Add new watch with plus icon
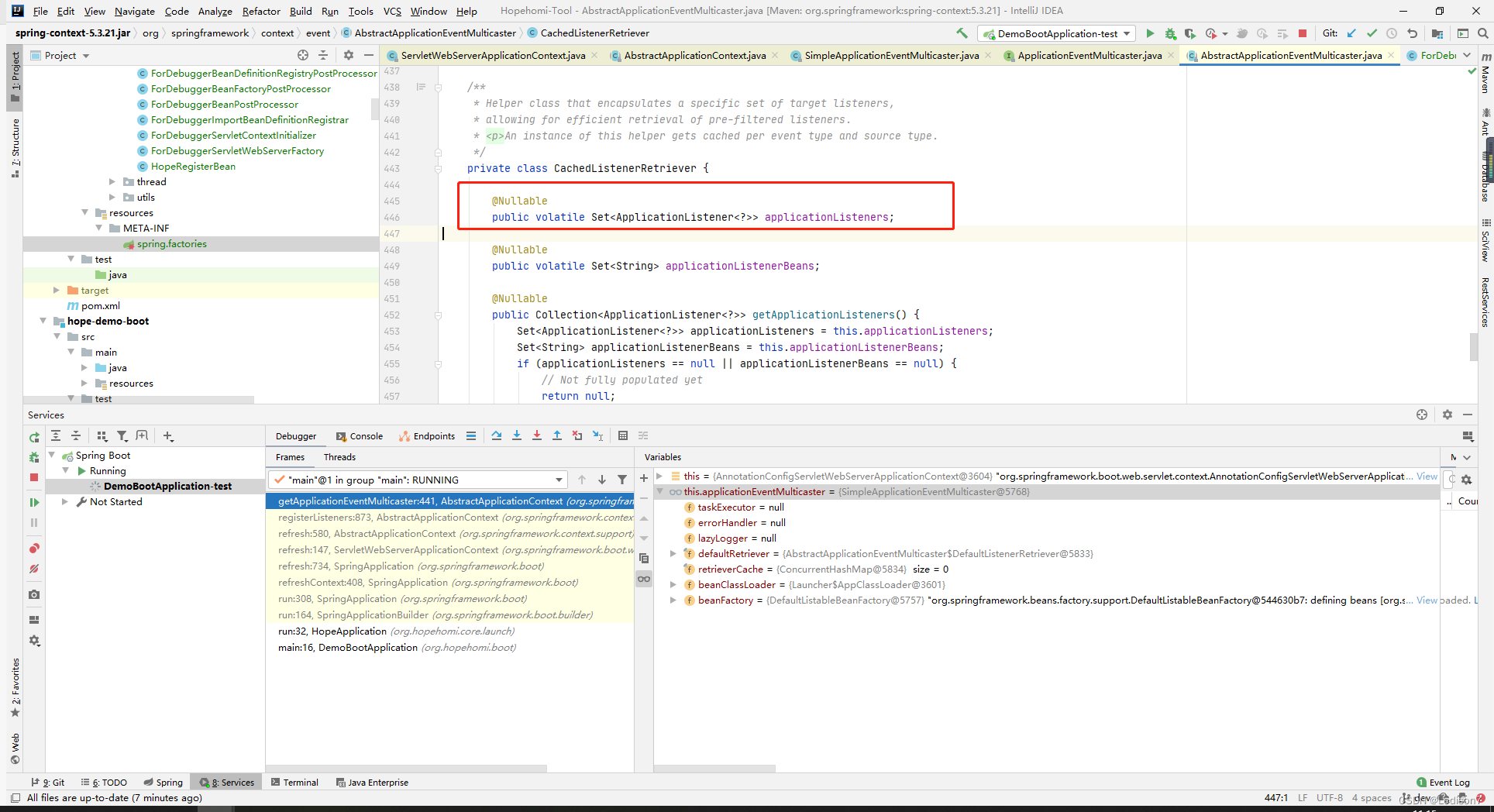This screenshot has width=1494, height=812. point(643,478)
